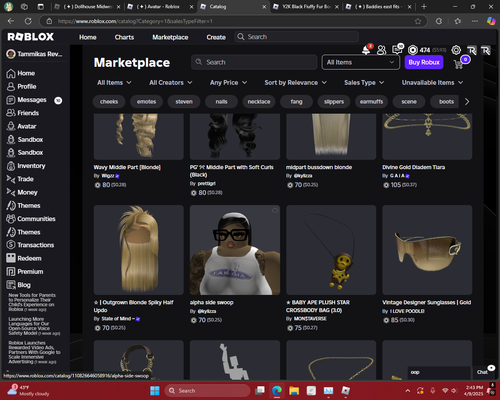Show hidden system tray icons
Viewport: 500px width, 400px height.
coord(407,391)
